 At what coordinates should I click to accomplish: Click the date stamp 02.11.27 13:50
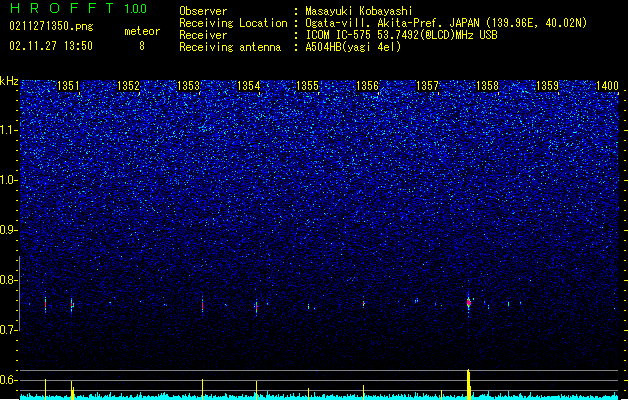[x=51, y=46]
